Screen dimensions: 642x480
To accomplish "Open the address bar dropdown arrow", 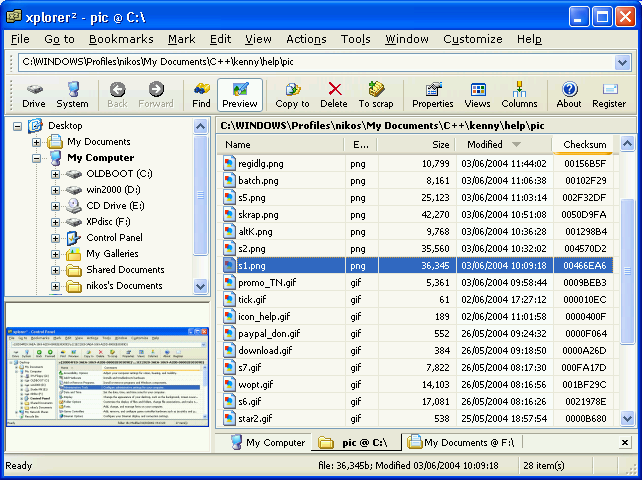I will coord(622,63).
